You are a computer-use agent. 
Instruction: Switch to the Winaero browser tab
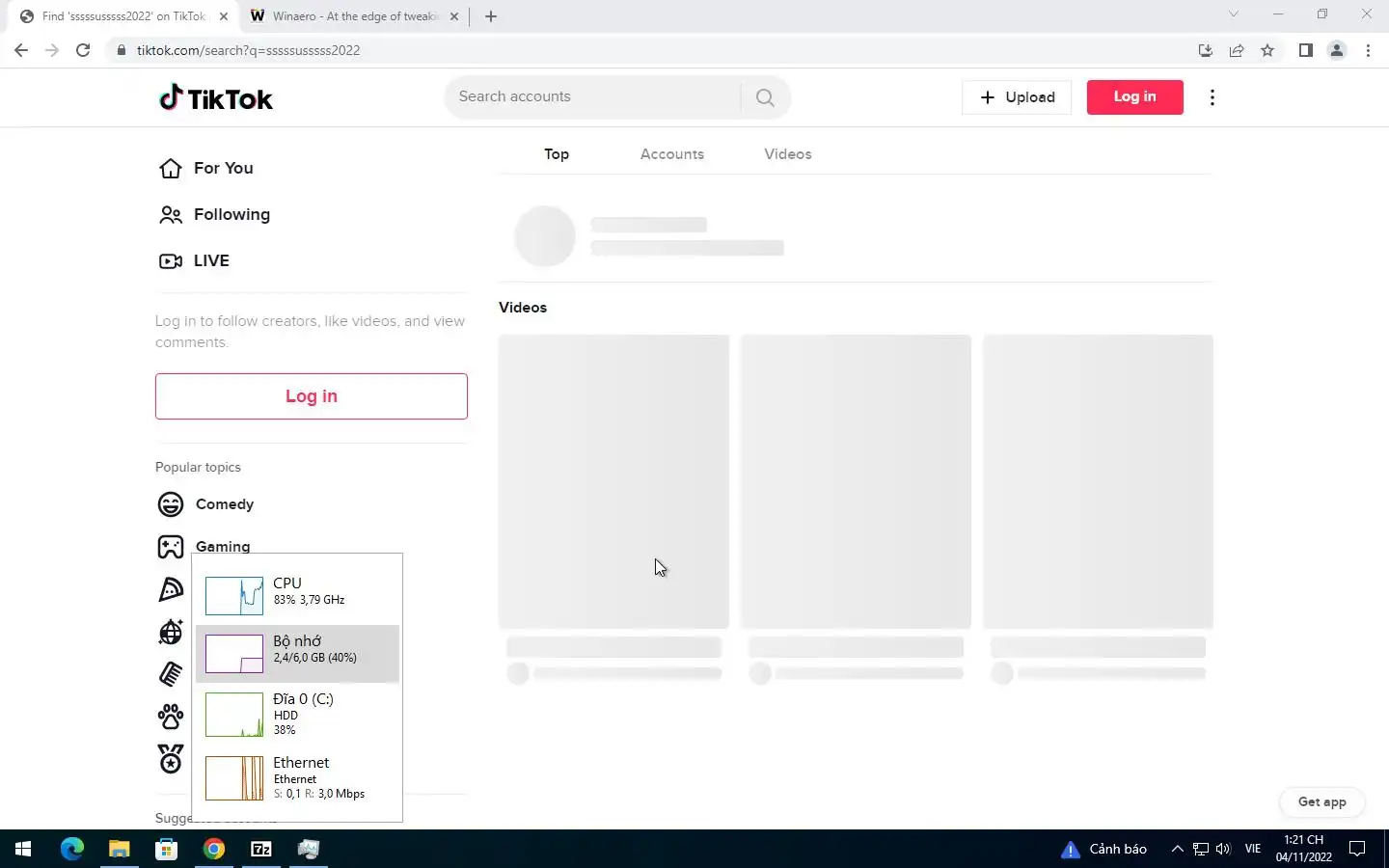tap(354, 16)
